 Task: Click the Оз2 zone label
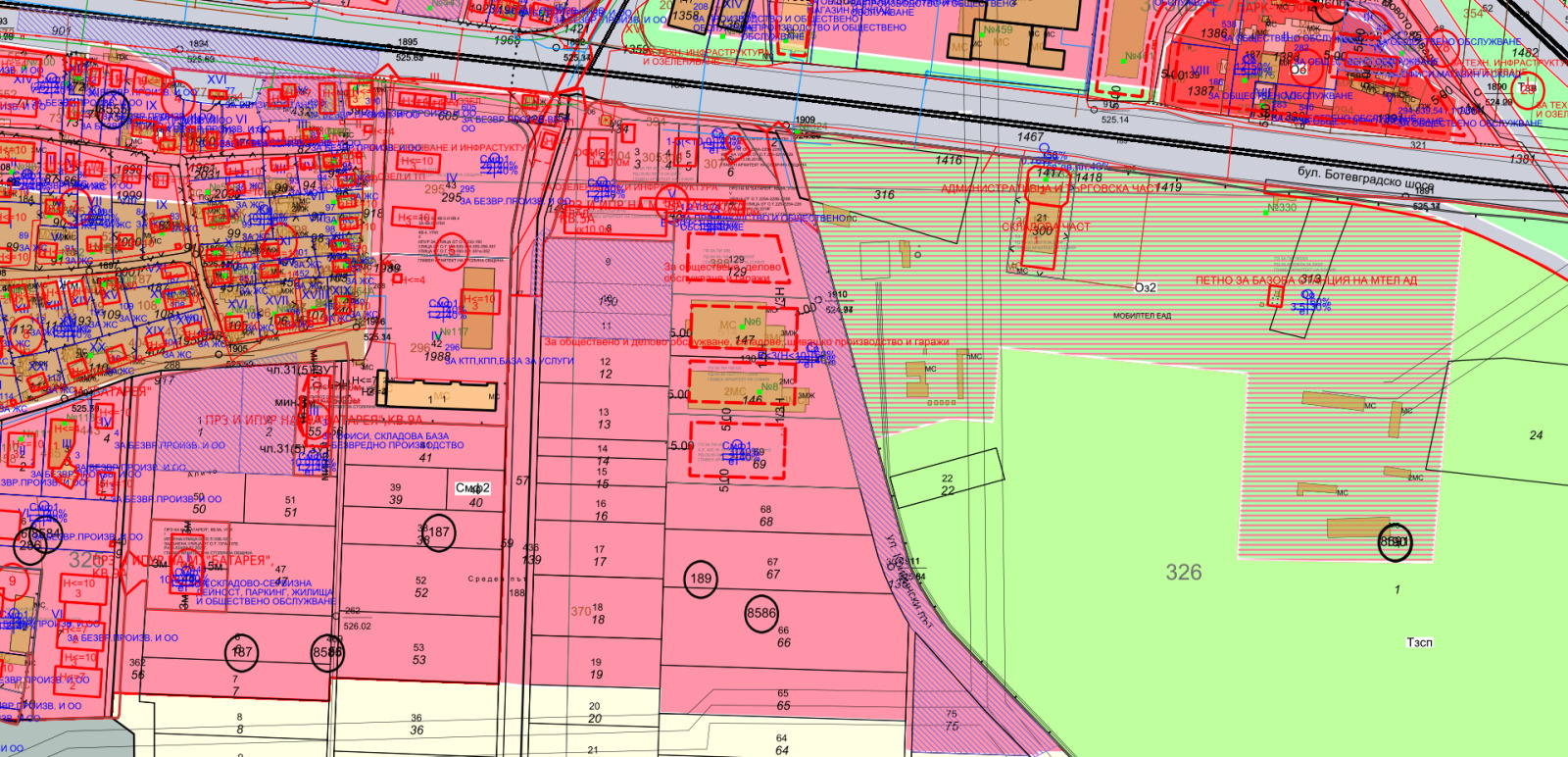tap(1145, 287)
